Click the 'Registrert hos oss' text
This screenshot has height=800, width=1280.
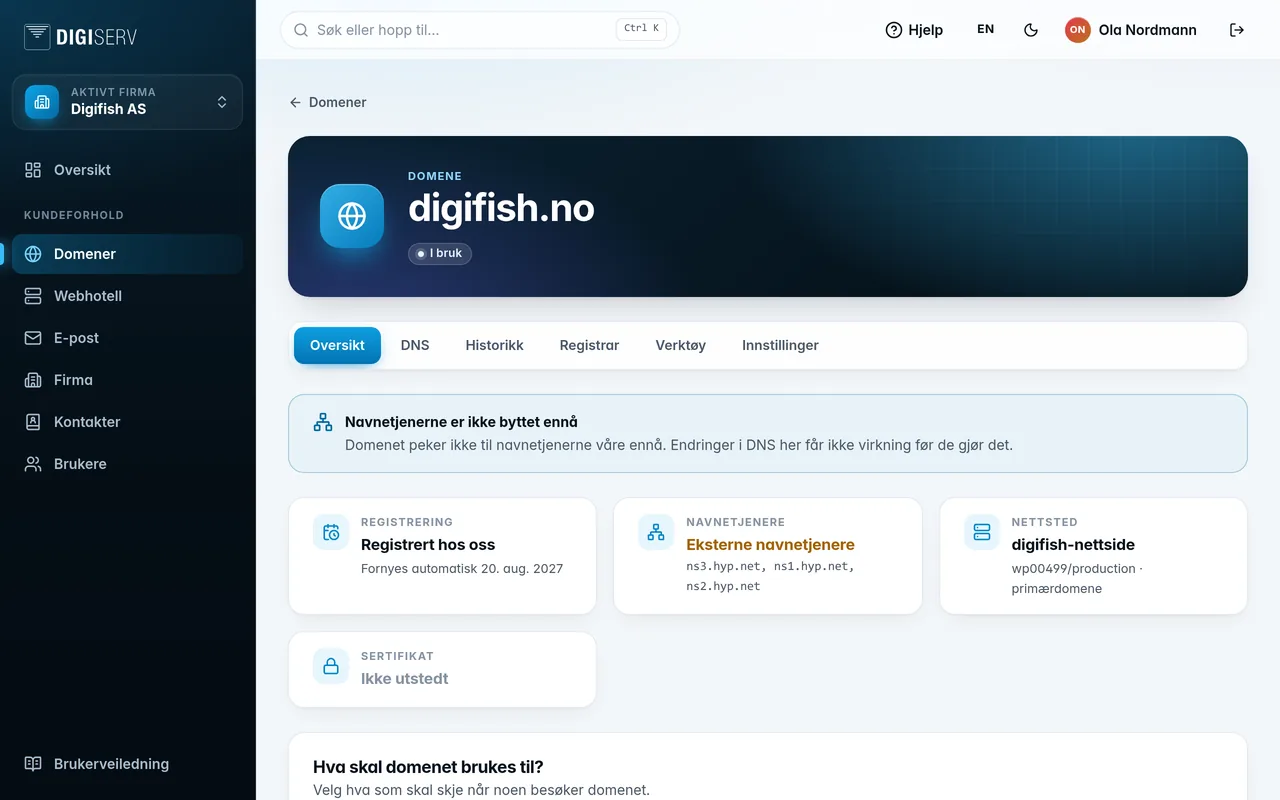tap(428, 545)
